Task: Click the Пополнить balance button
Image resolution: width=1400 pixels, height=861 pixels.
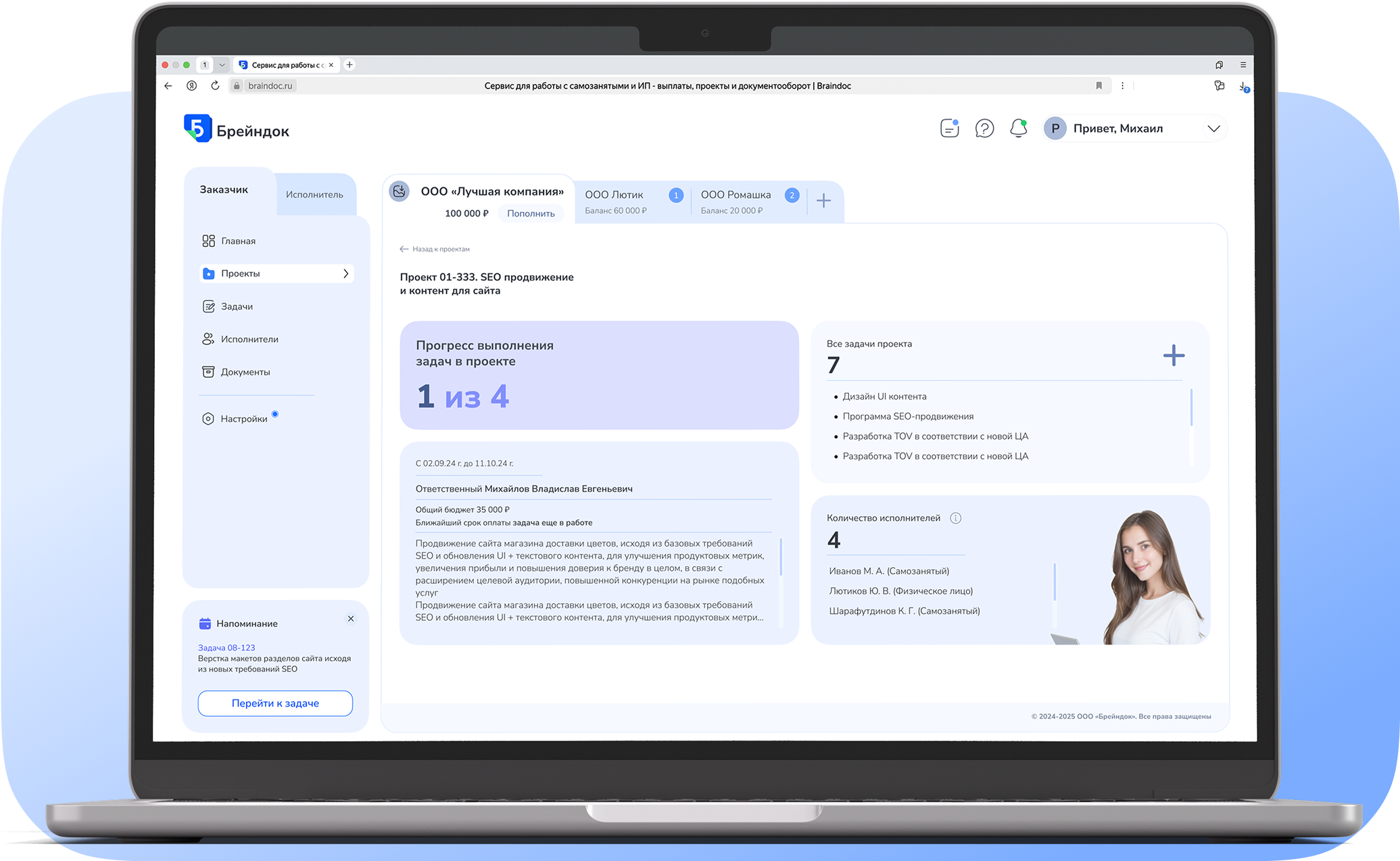Action: coord(531,213)
